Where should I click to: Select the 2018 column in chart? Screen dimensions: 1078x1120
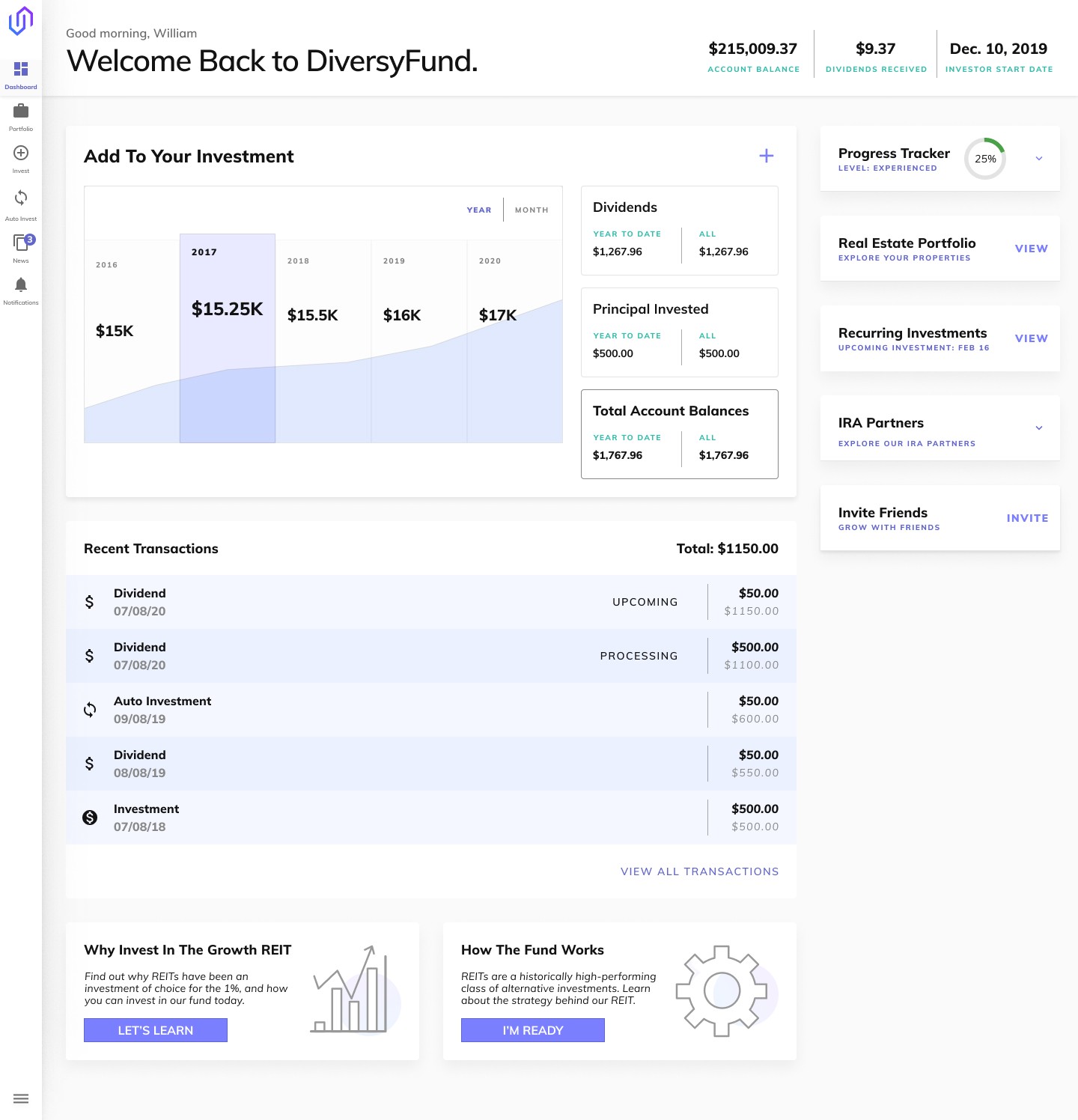pyautogui.click(x=323, y=341)
